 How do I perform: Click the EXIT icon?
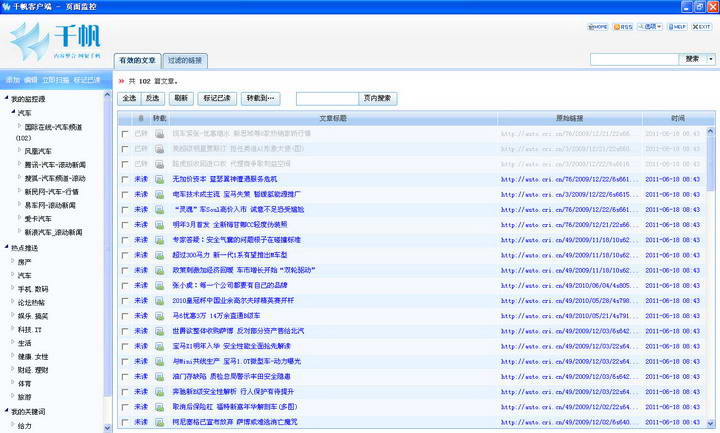pyautogui.click(x=701, y=27)
